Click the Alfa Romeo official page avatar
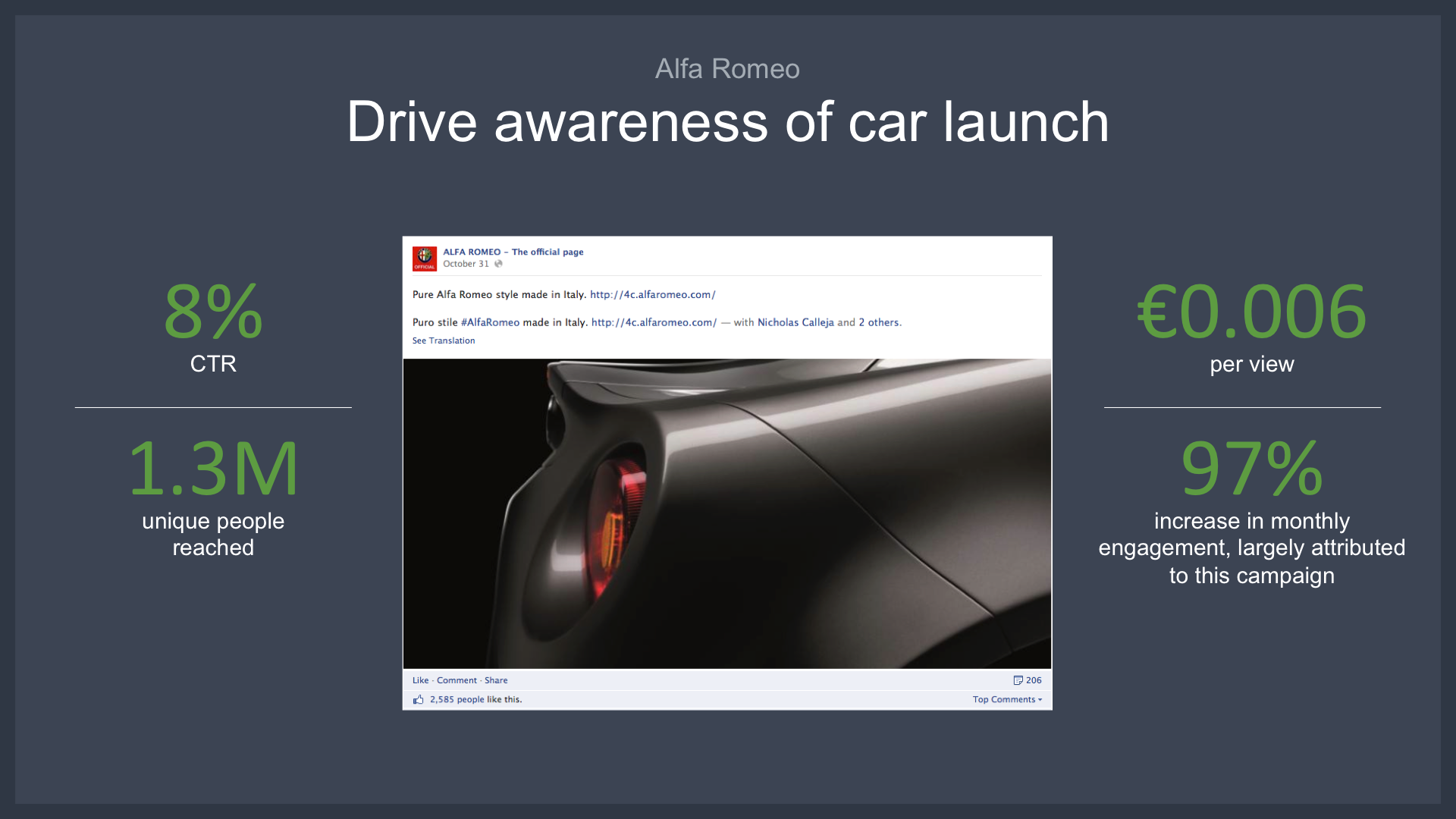Screen dimensions: 1456x819 click(x=424, y=259)
